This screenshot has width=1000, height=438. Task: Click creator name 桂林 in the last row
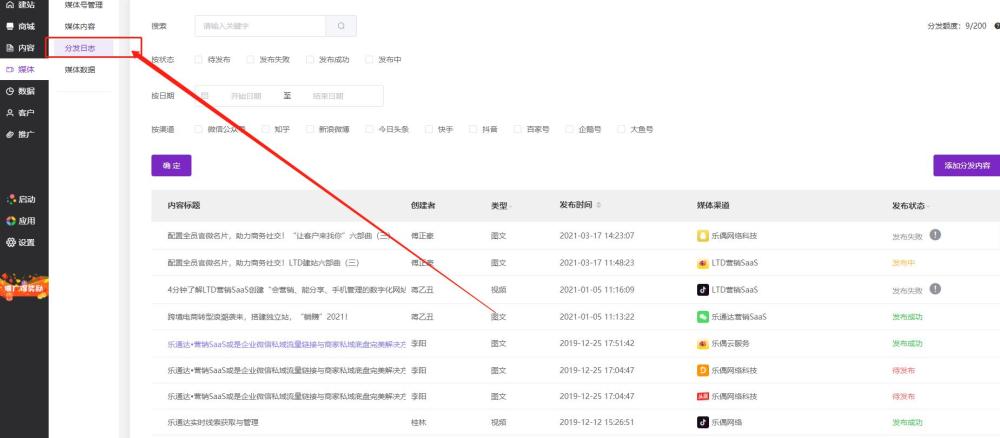[x=418, y=422]
